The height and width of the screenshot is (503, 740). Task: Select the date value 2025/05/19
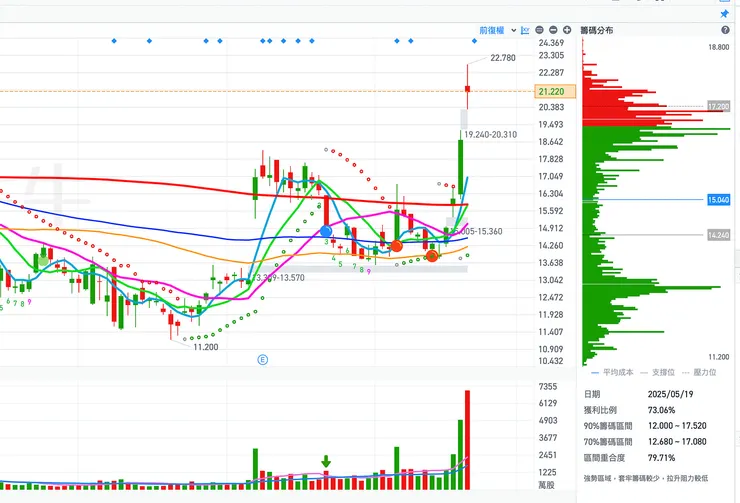click(x=670, y=394)
